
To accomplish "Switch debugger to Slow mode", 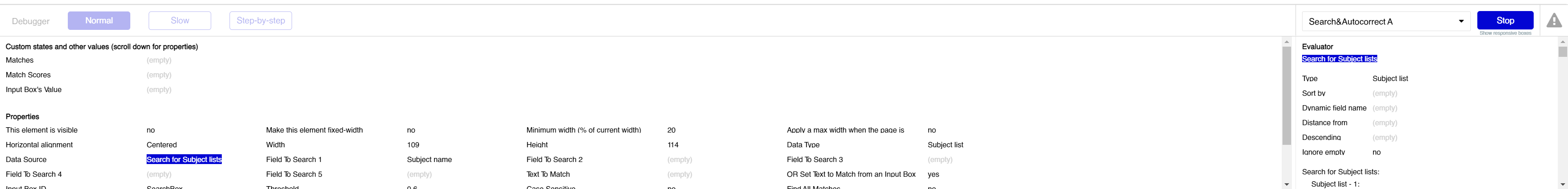I will click(180, 21).
